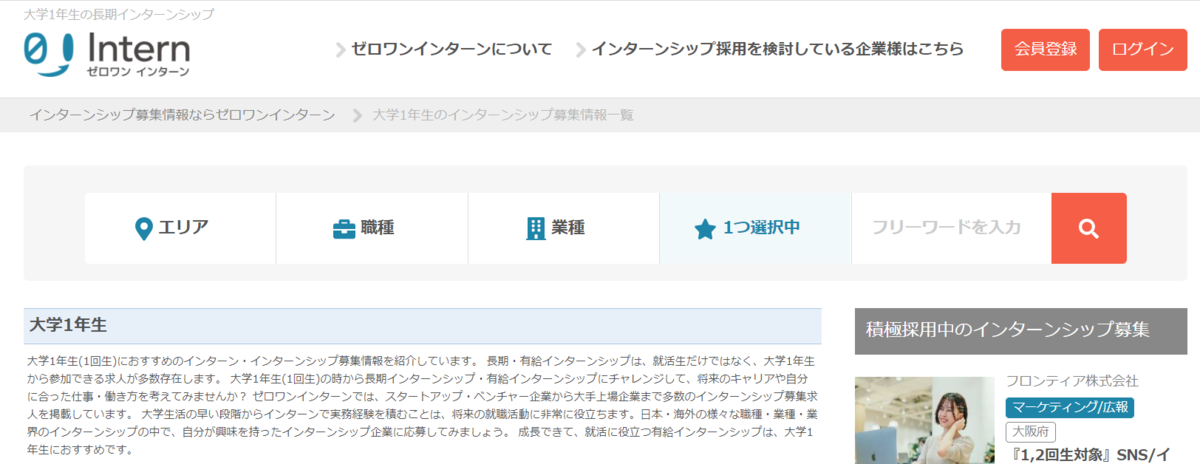
Task: Click the マーケティング/広報 tag
Action: click(1070, 407)
